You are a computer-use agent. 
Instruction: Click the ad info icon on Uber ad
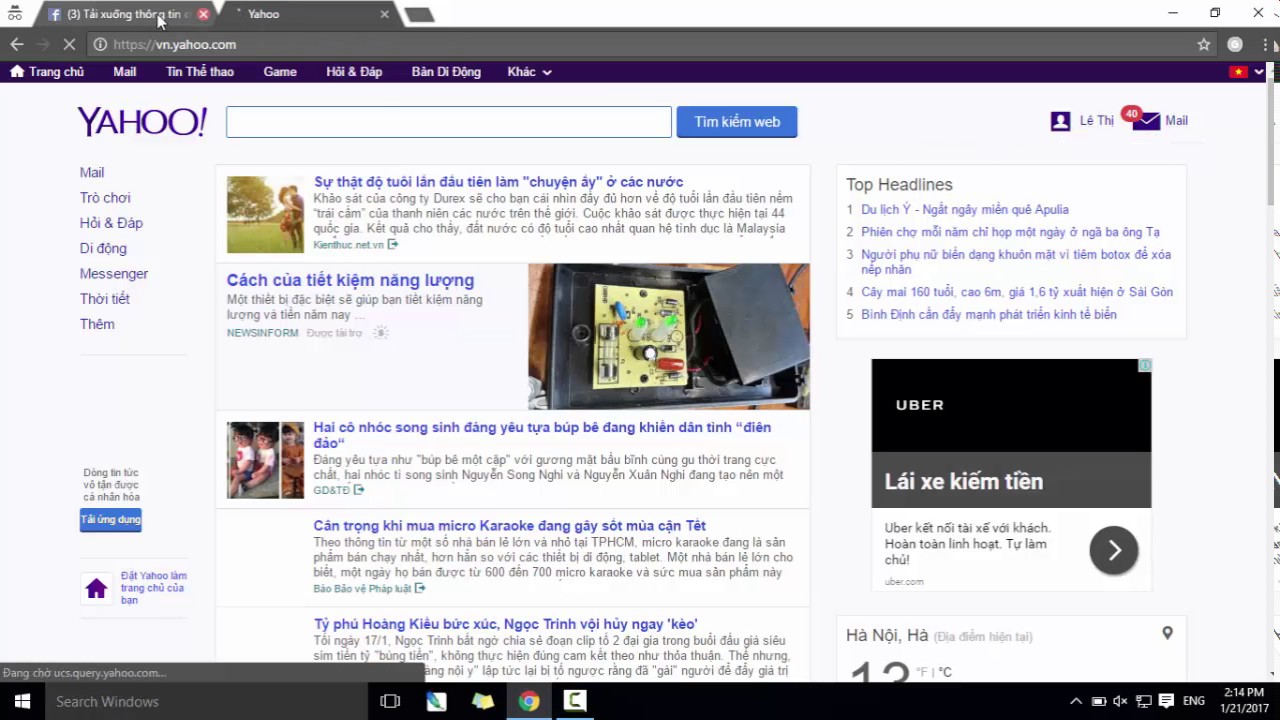tap(1145, 365)
